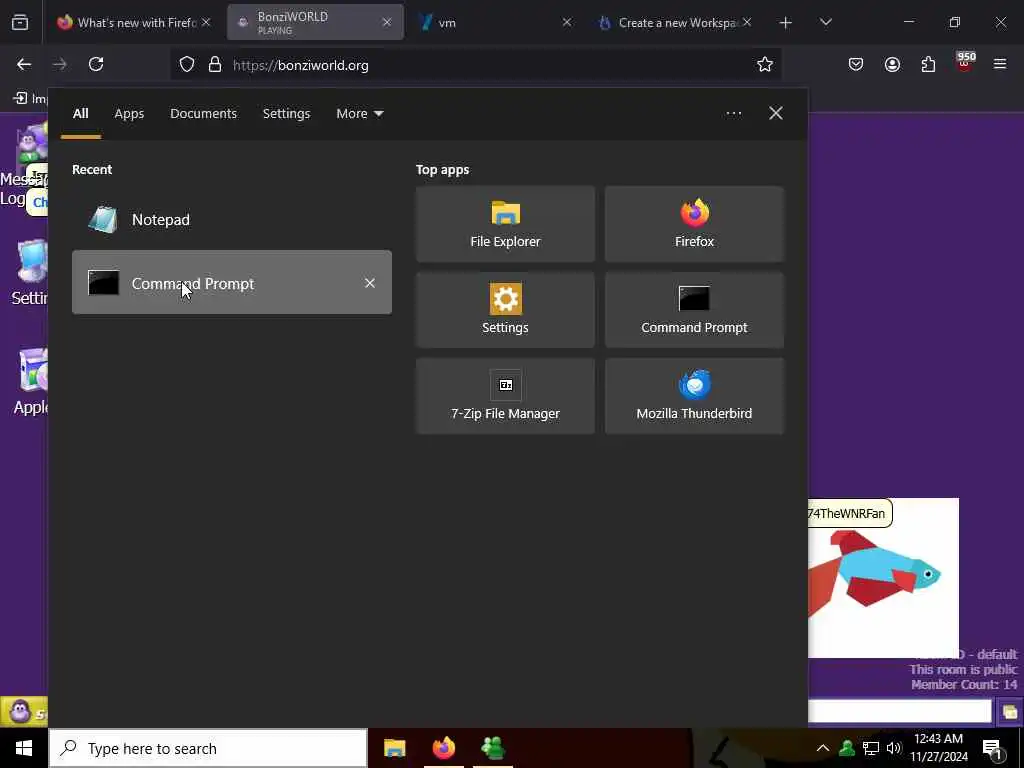This screenshot has height=768, width=1024.
Task: Open Mozilla Thunderbird tile
Action: [694, 396]
